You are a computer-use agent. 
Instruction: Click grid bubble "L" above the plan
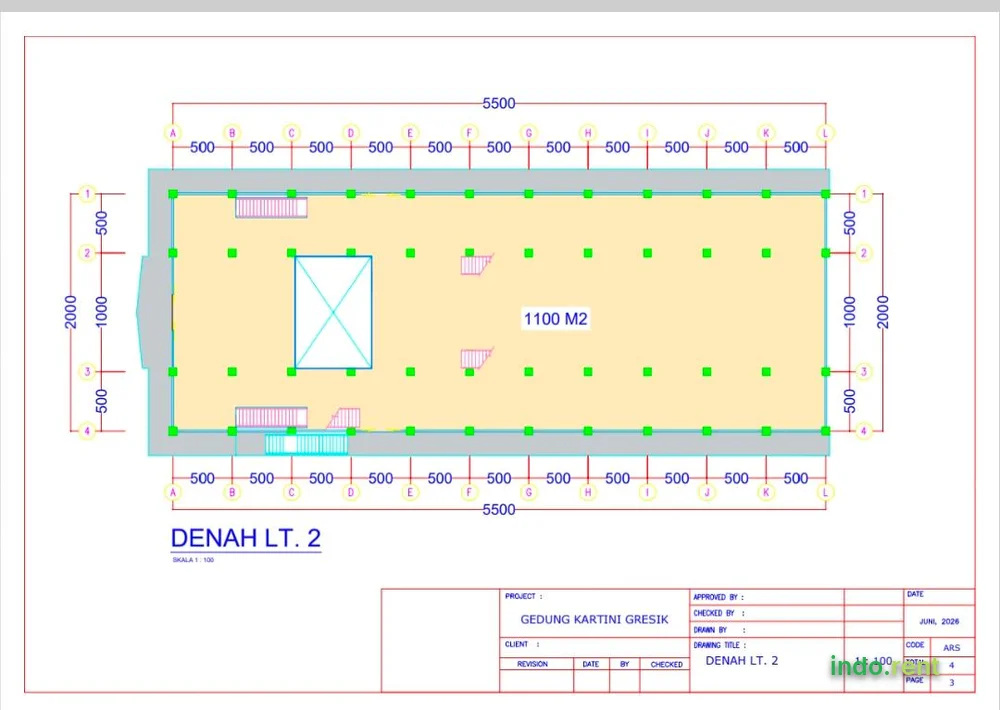(x=826, y=133)
